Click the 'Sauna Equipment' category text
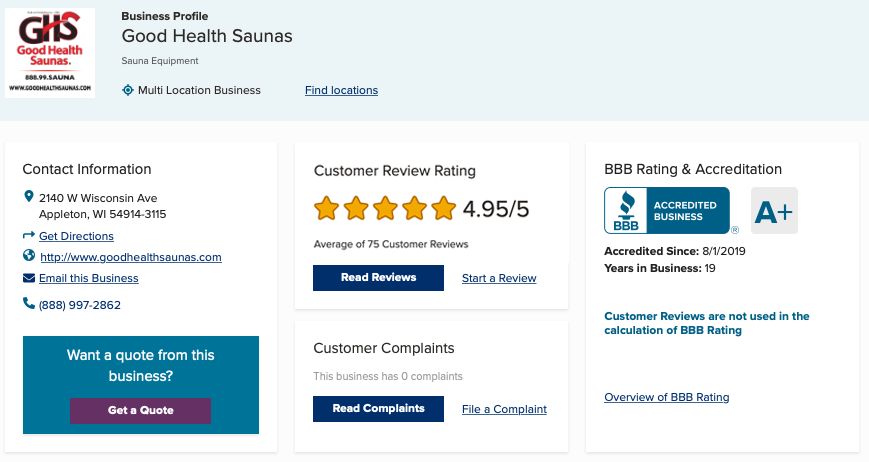869x462 pixels. [x=160, y=61]
